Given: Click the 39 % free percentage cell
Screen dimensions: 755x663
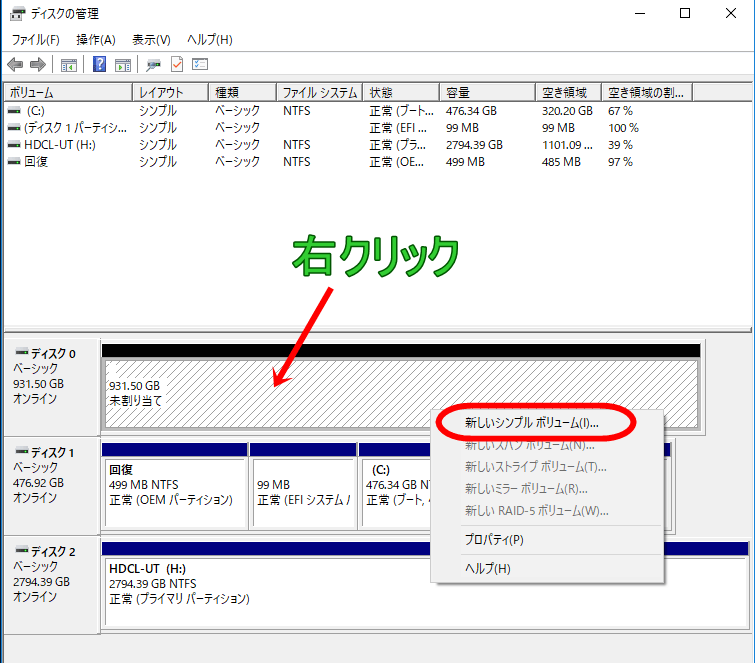Looking at the screenshot, I should (620, 144).
